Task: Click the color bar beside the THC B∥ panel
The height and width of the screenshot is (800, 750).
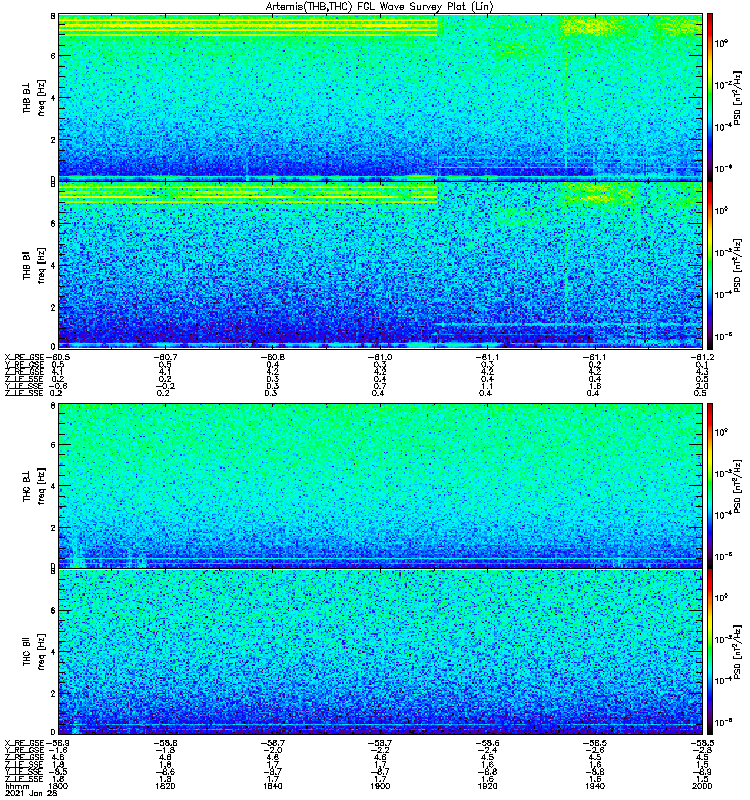Action: (x=710, y=652)
